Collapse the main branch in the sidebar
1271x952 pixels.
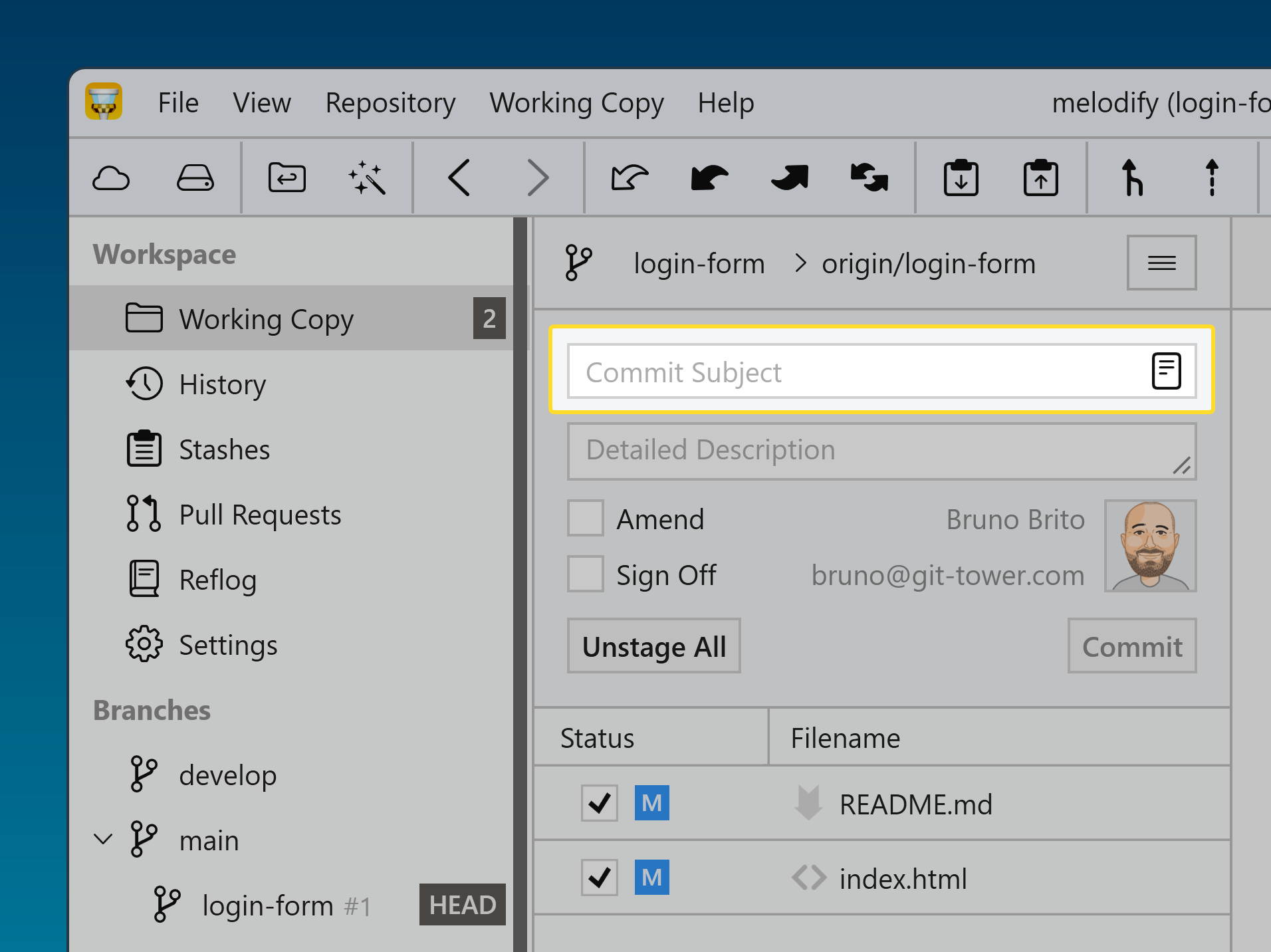pyautogui.click(x=103, y=838)
